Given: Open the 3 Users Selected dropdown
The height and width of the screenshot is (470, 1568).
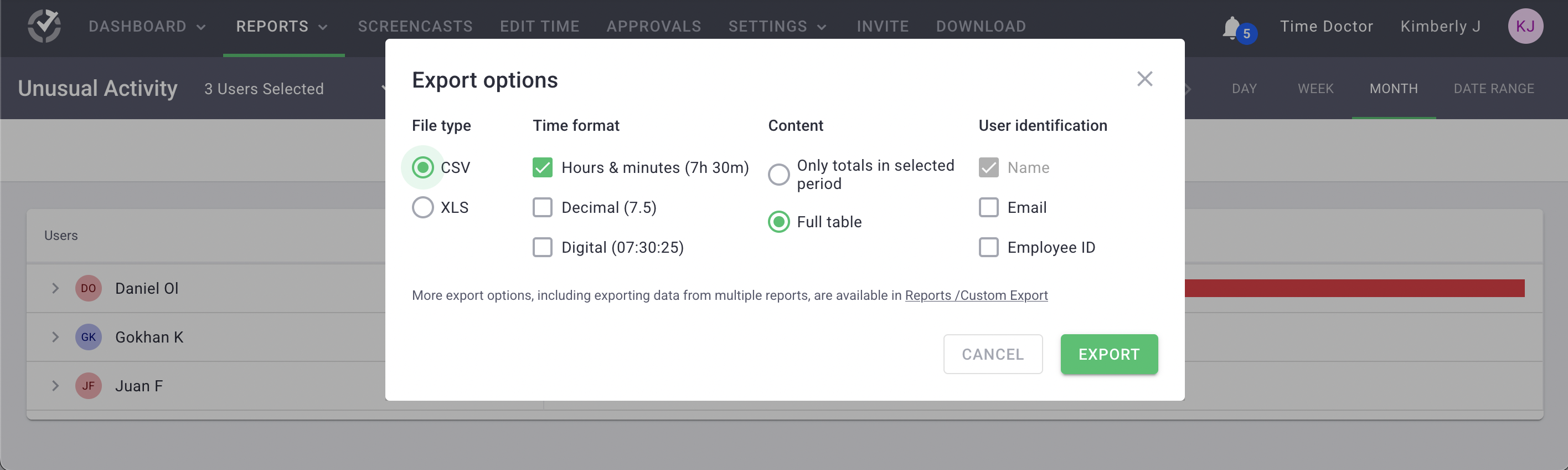Looking at the screenshot, I should tap(295, 89).
